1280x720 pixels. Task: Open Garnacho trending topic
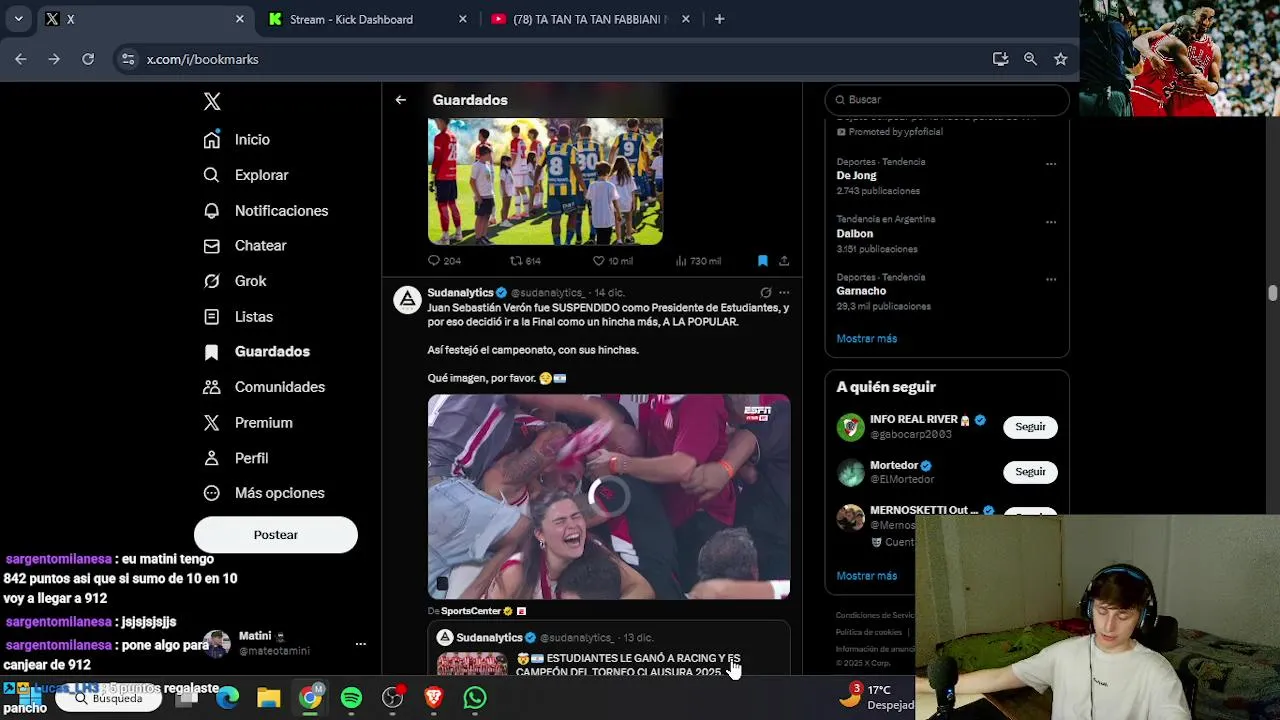pyautogui.click(x=861, y=292)
